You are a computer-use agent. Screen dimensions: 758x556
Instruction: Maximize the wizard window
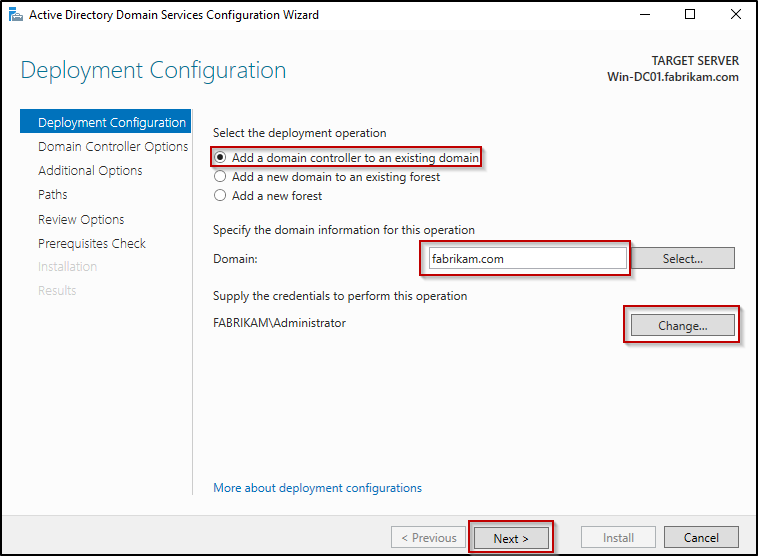coord(690,14)
